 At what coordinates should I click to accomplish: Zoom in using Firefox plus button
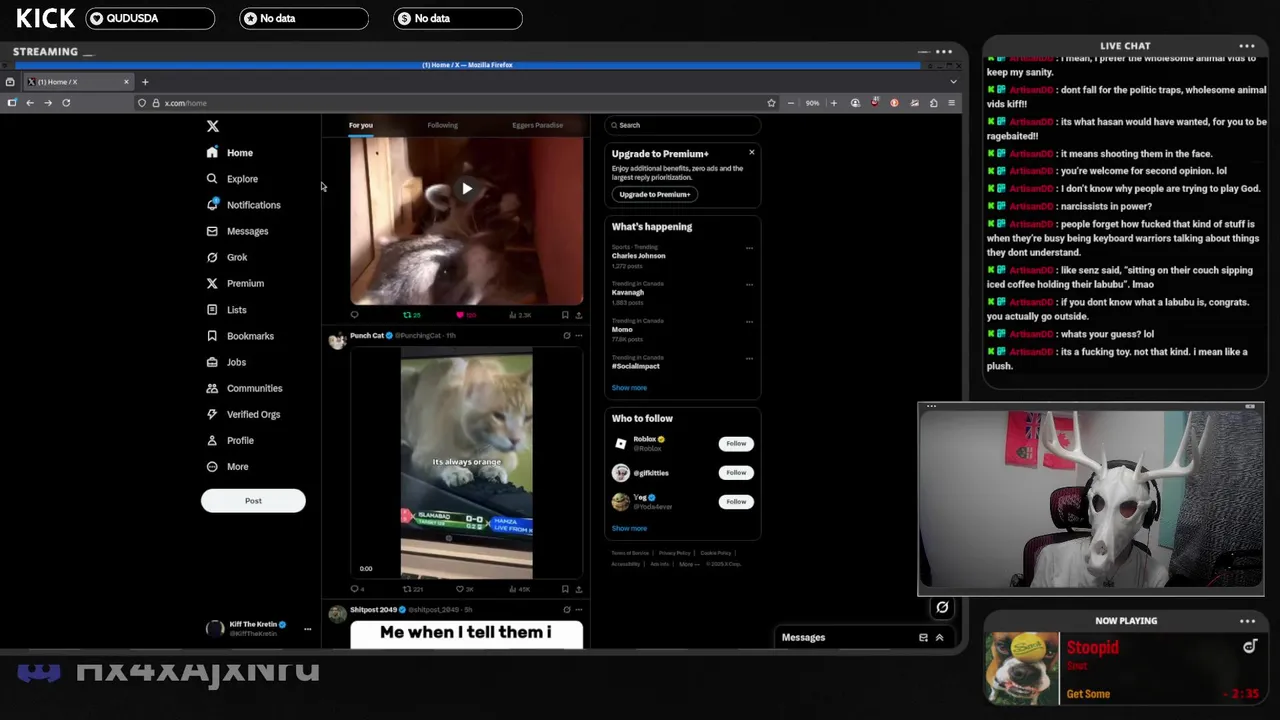[833, 103]
